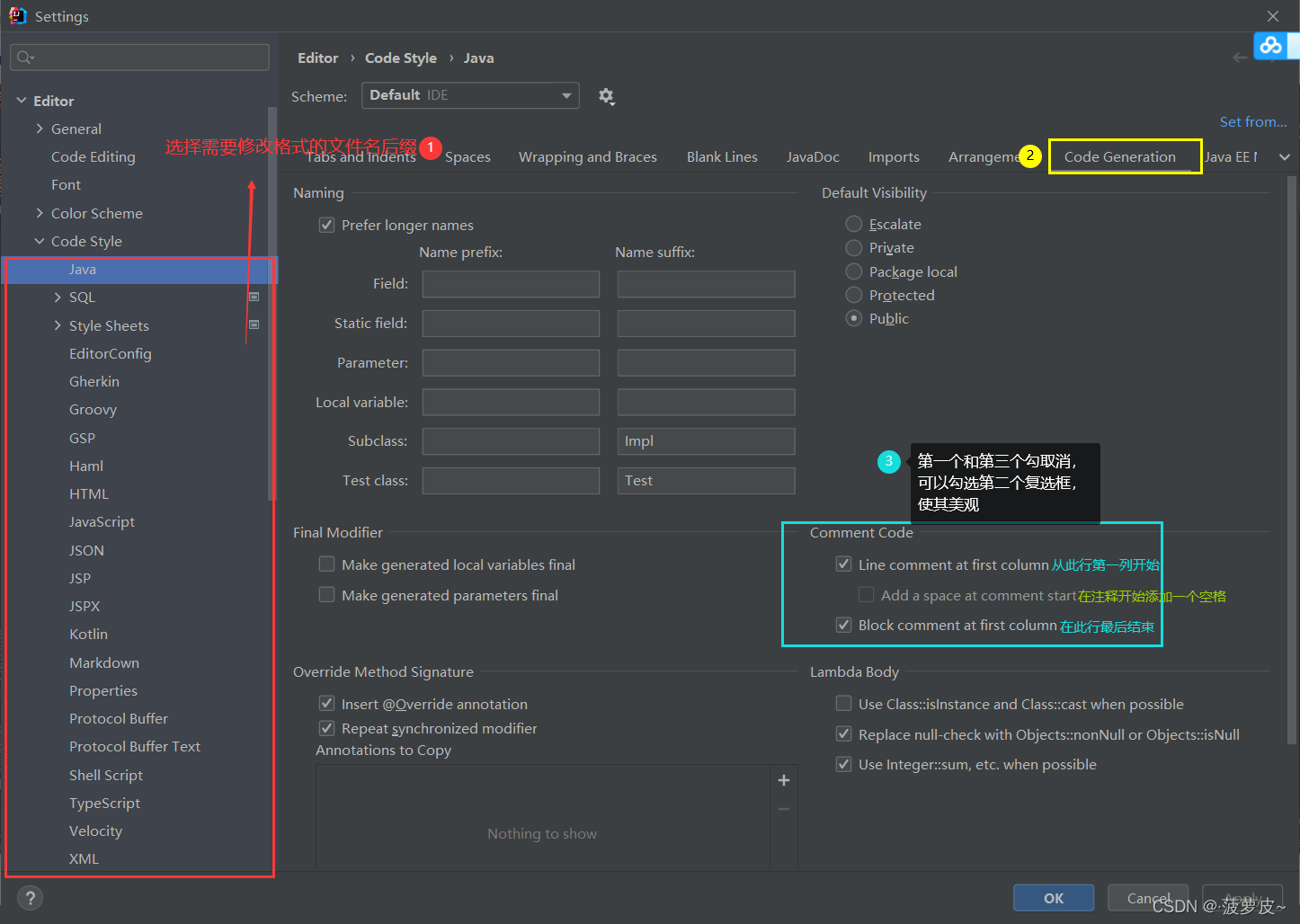Viewport: 1300px width, 924px height.
Task: Open the scheme actions gear icon
Action: [606, 96]
